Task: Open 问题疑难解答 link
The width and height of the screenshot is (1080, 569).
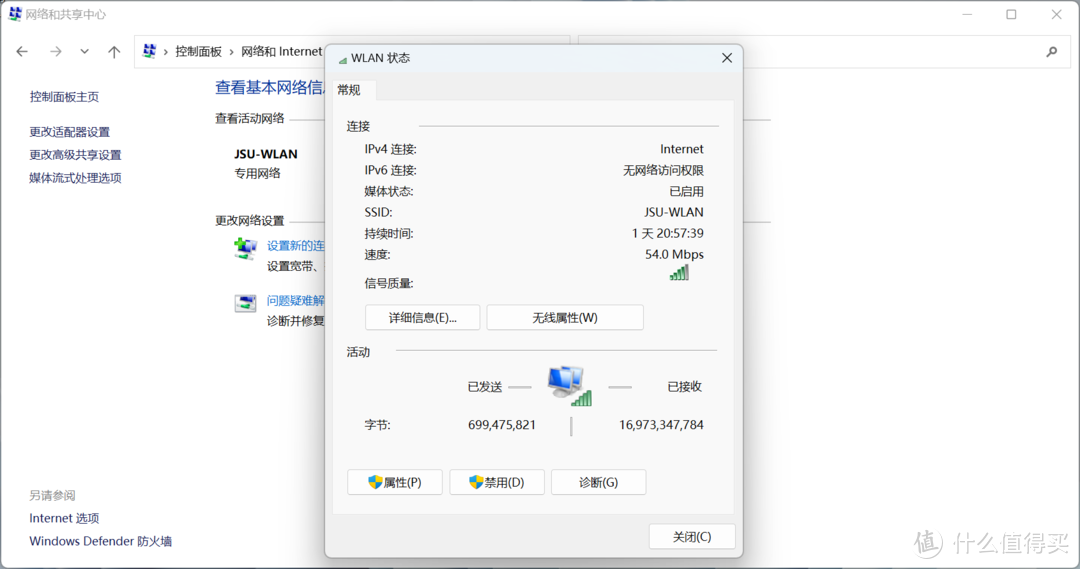Action: 295,300
